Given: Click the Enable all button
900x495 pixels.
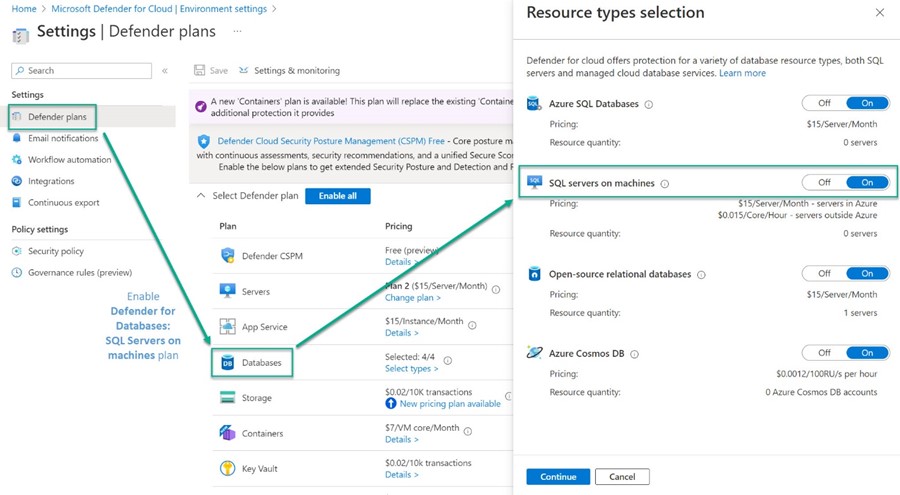Looking at the screenshot, I should coord(337,196).
